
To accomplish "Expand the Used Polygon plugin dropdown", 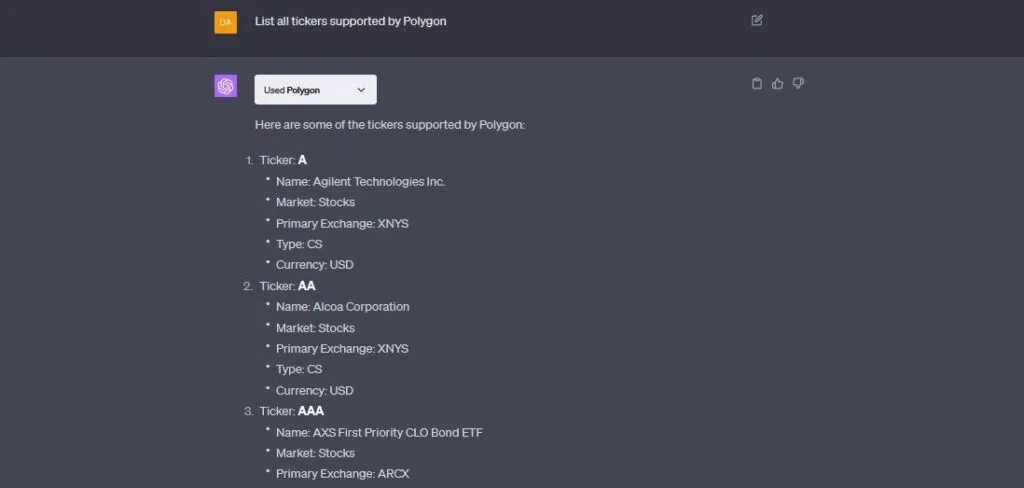I will coord(315,90).
